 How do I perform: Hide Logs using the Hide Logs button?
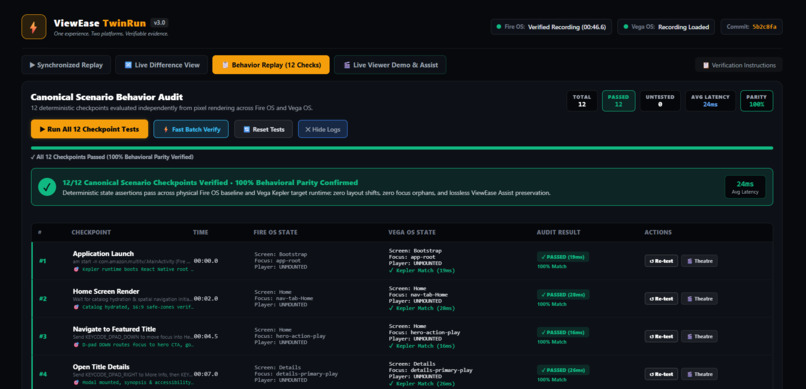pyautogui.click(x=323, y=129)
